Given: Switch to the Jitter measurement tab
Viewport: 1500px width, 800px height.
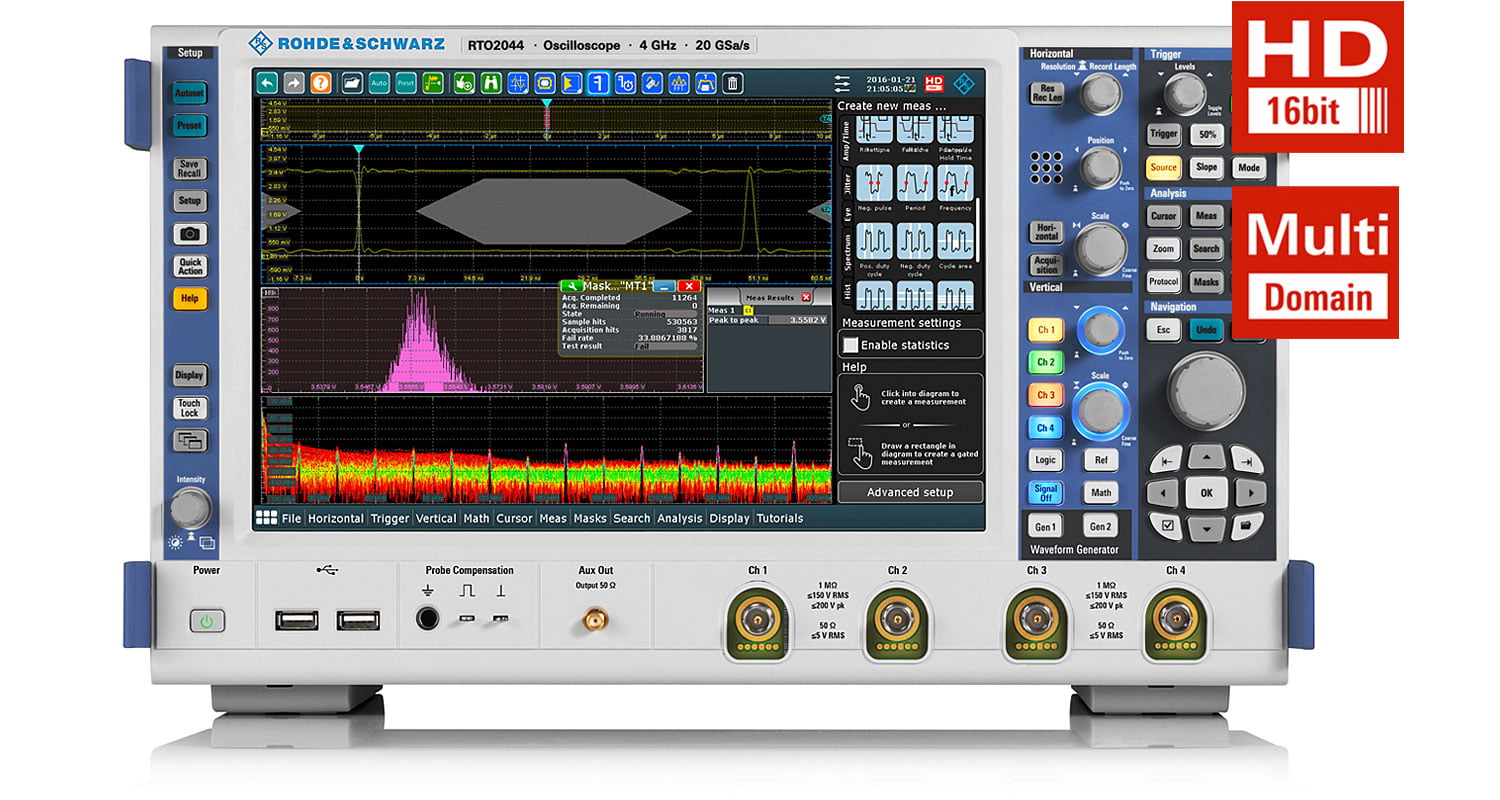Looking at the screenshot, I should click(x=846, y=184).
